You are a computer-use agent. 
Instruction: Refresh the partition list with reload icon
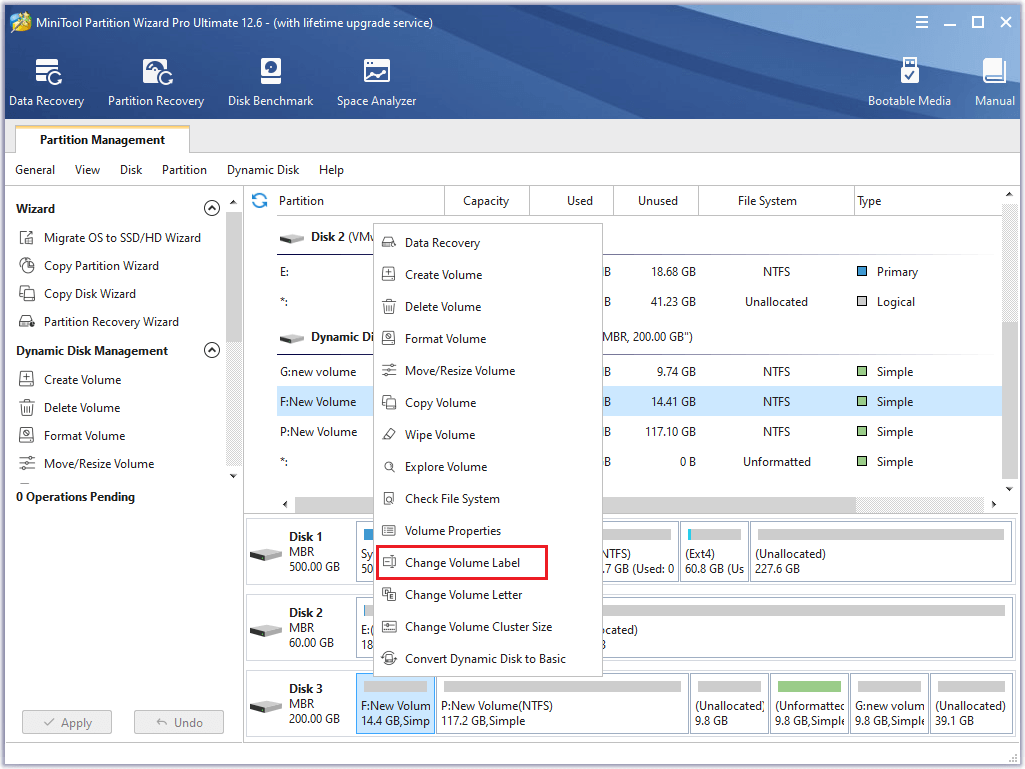(260, 201)
